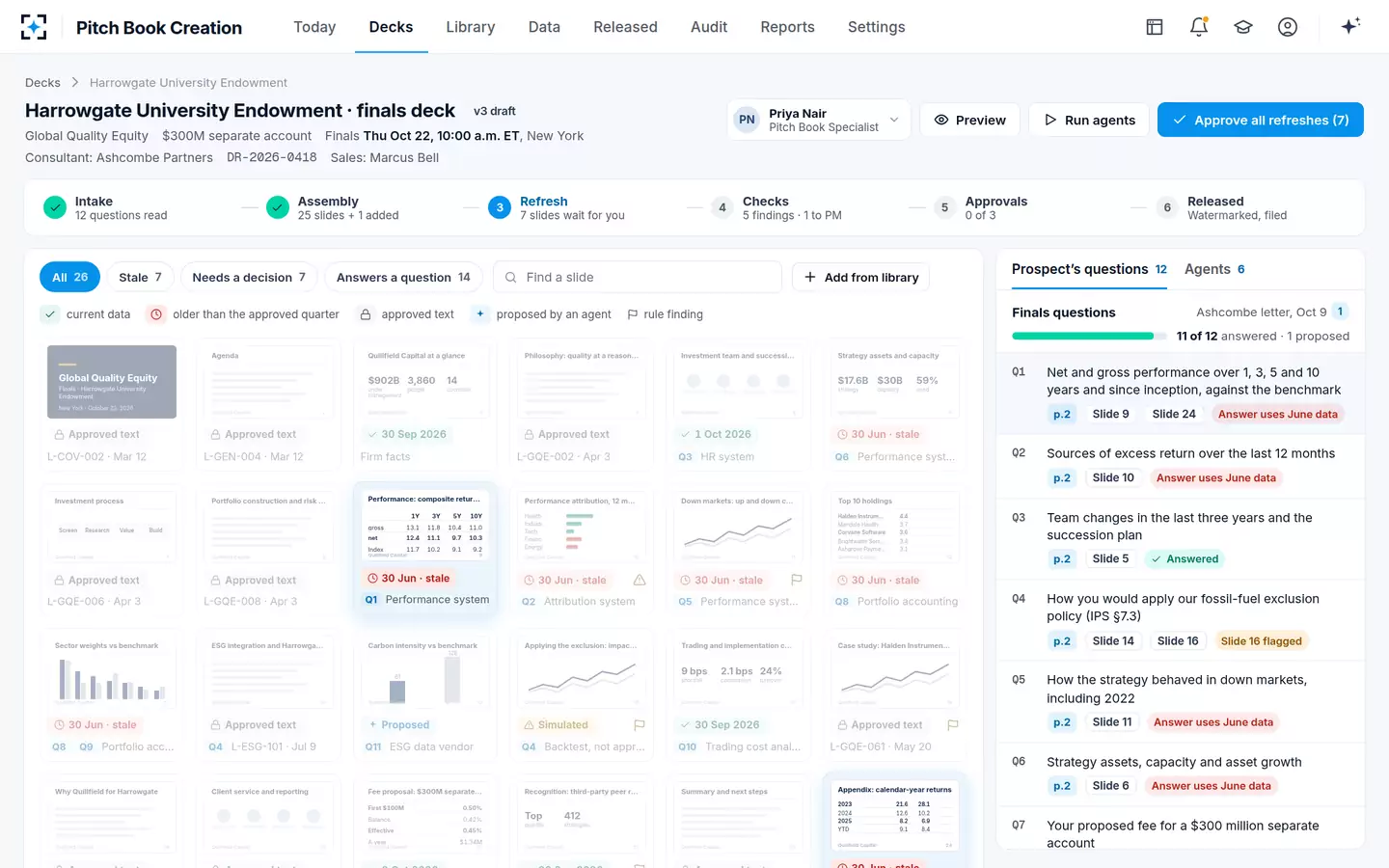Filter slides by Needs a decision 7

point(249,277)
